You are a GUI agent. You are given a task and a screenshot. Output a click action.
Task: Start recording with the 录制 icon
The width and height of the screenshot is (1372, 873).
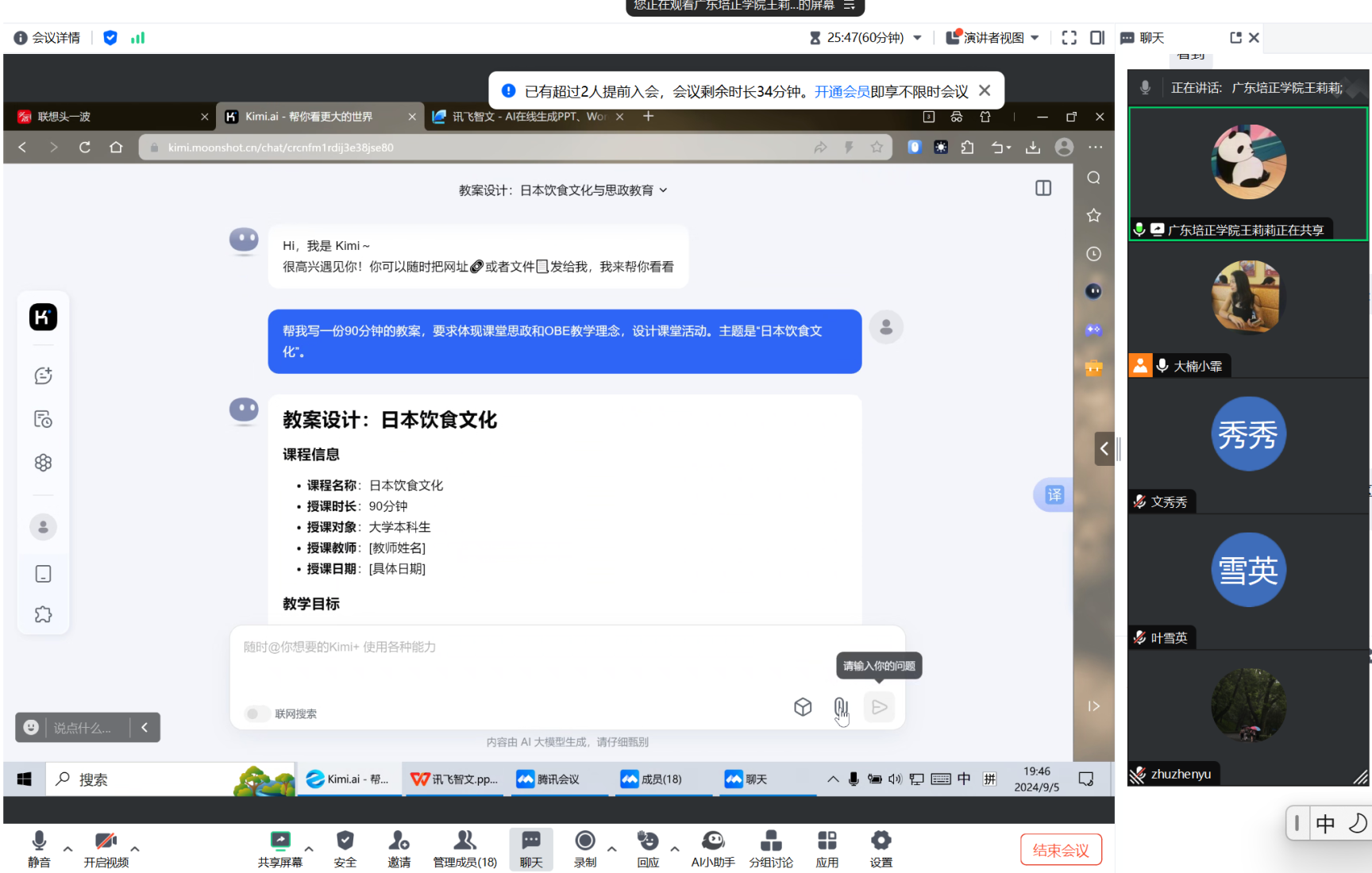coord(585,841)
